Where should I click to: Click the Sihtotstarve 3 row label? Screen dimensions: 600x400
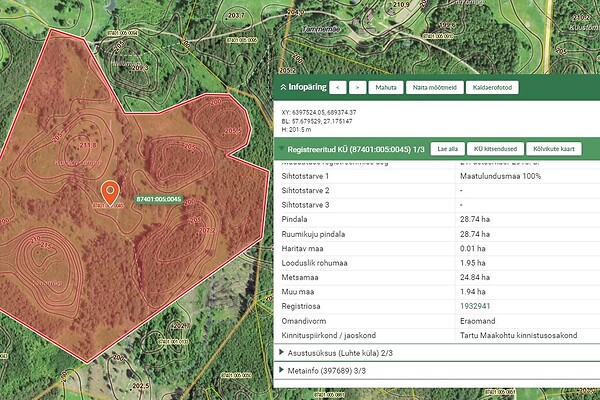coord(305,205)
